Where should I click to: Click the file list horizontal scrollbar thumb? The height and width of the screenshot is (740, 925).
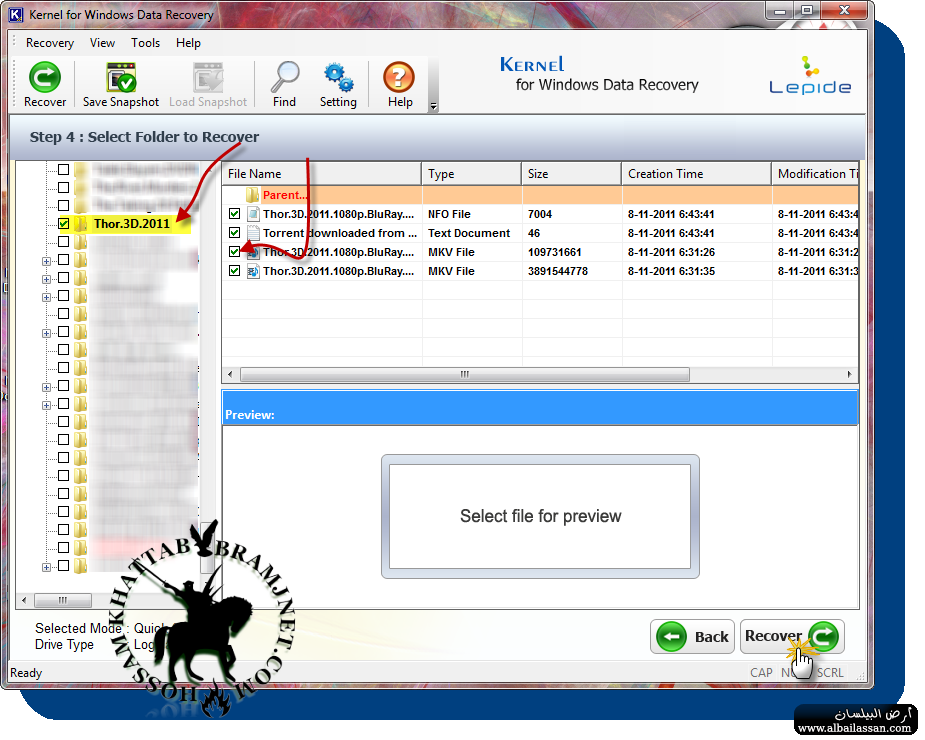point(465,374)
